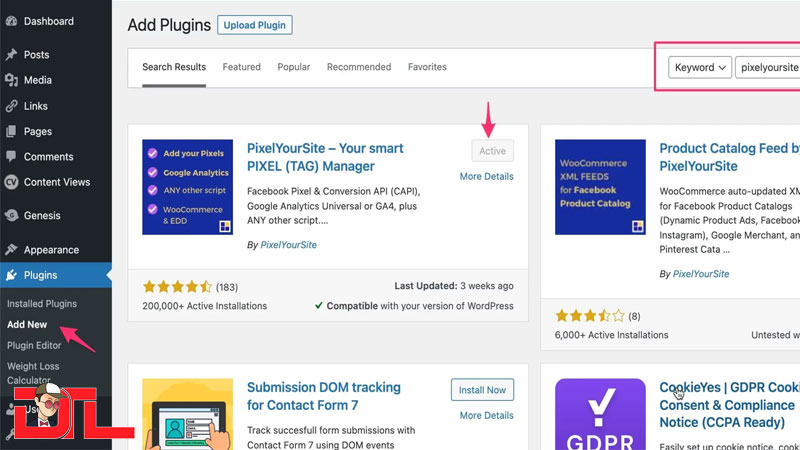Click the CookieYes GDPR plugin thumbnail
800x450 pixels.
click(601, 414)
